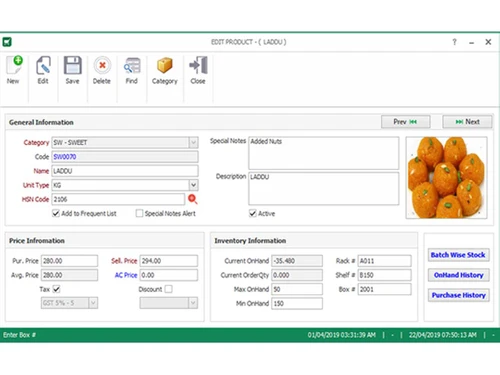Click the Name field containing LADDU

125,171
